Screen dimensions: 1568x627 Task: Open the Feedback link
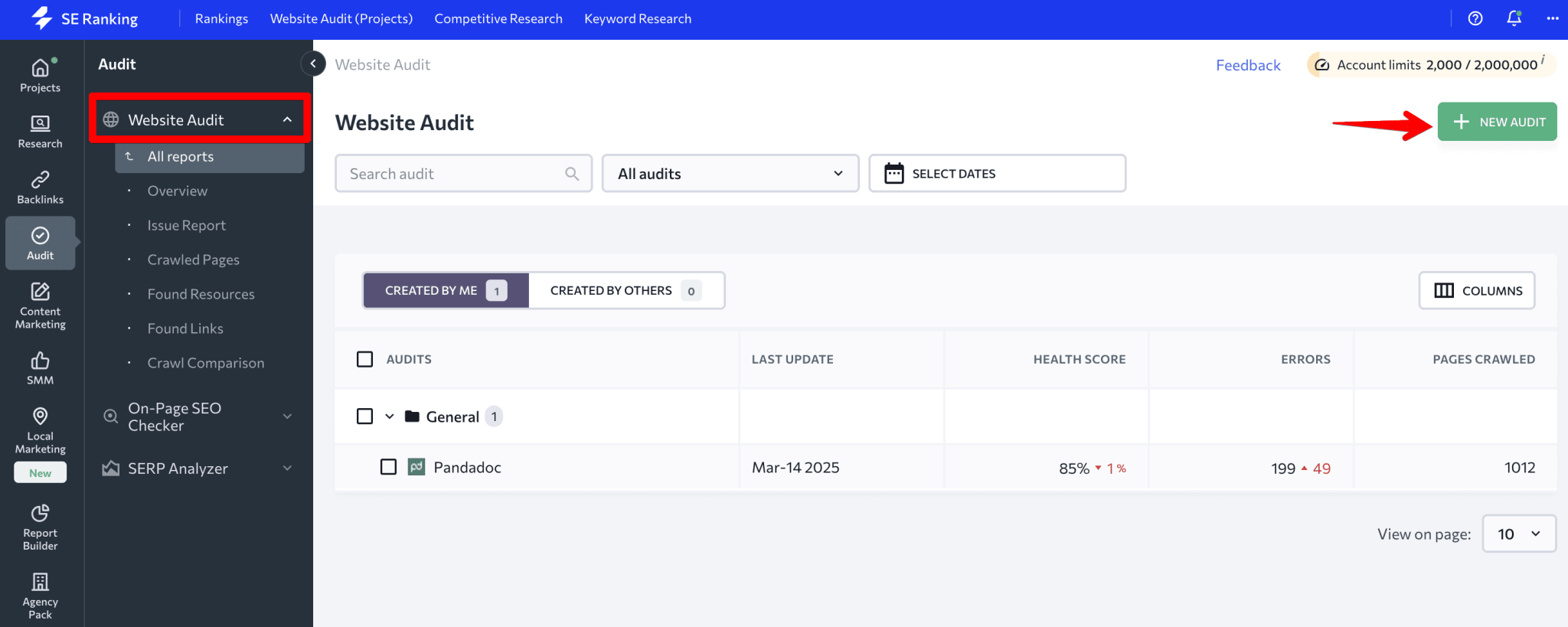(x=1248, y=65)
